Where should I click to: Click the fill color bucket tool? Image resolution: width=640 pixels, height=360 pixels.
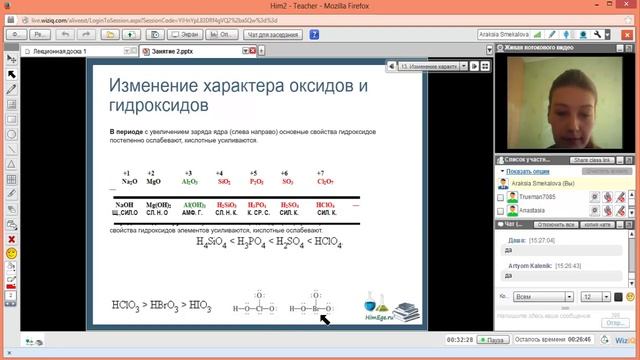[11, 268]
